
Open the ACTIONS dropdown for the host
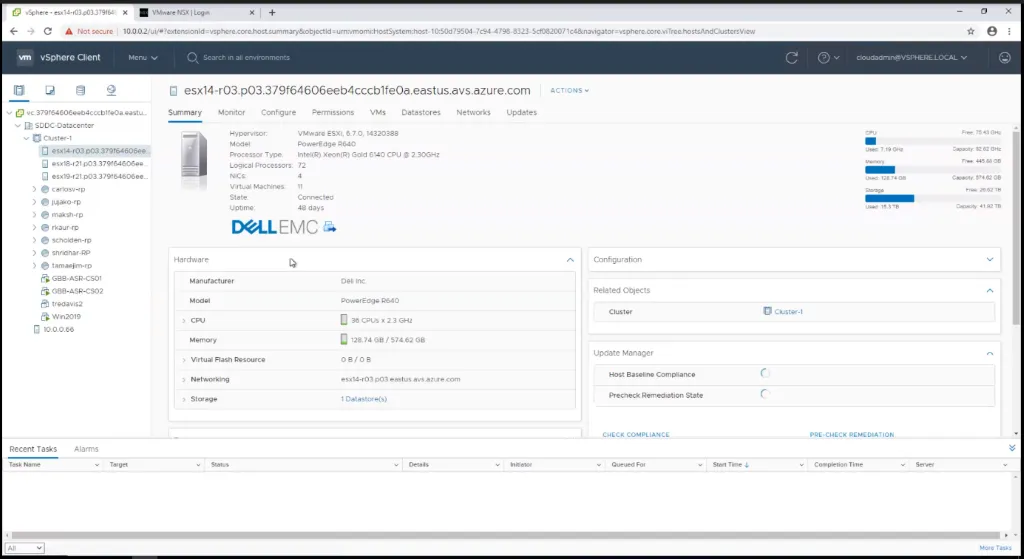pyautogui.click(x=569, y=91)
